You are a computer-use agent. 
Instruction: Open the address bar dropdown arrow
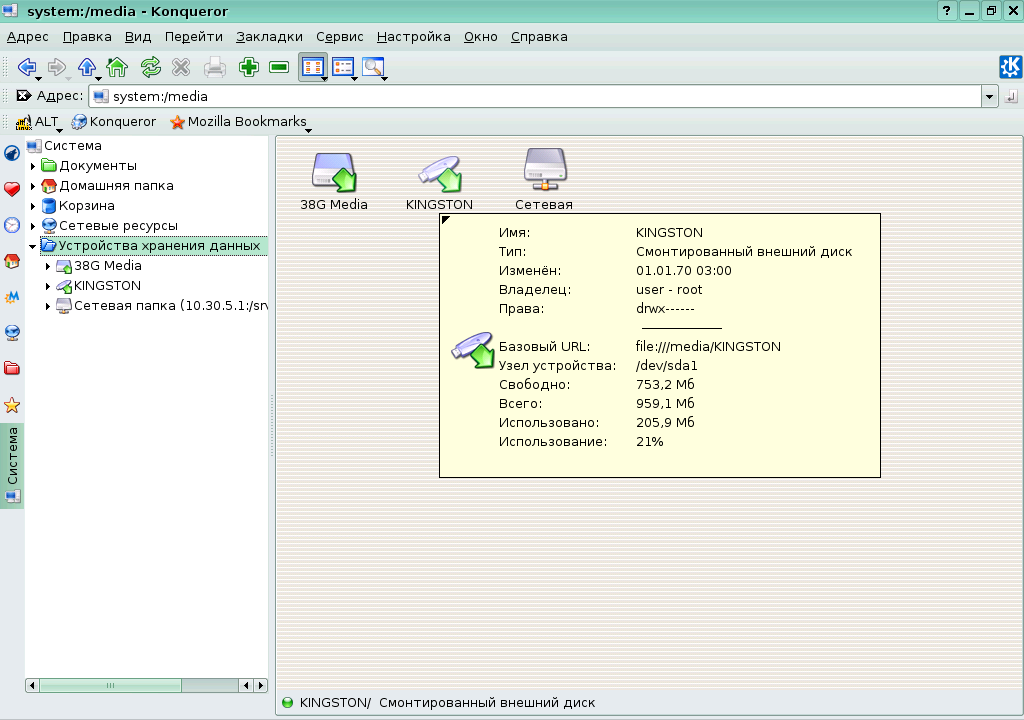991,96
